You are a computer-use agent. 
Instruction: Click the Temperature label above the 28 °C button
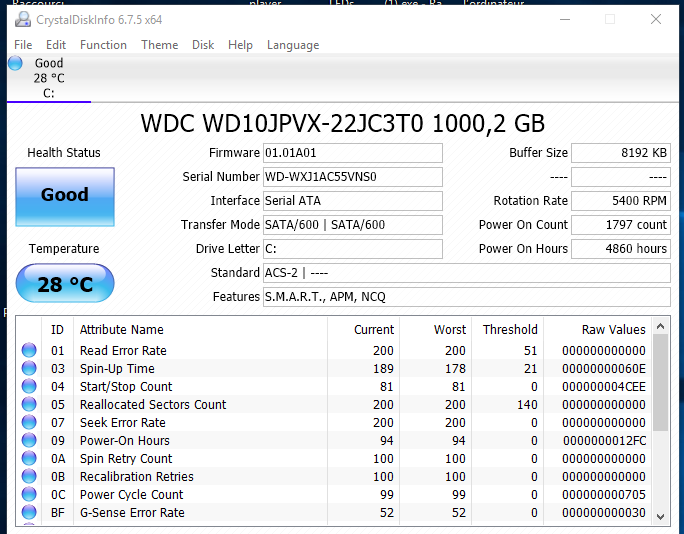coord(64,249)
